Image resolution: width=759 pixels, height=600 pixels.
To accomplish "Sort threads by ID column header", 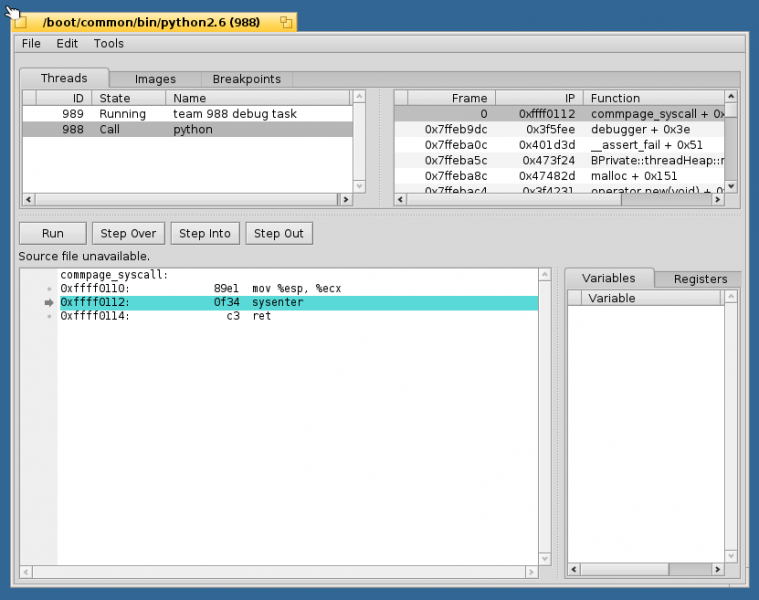I will 64,98.
